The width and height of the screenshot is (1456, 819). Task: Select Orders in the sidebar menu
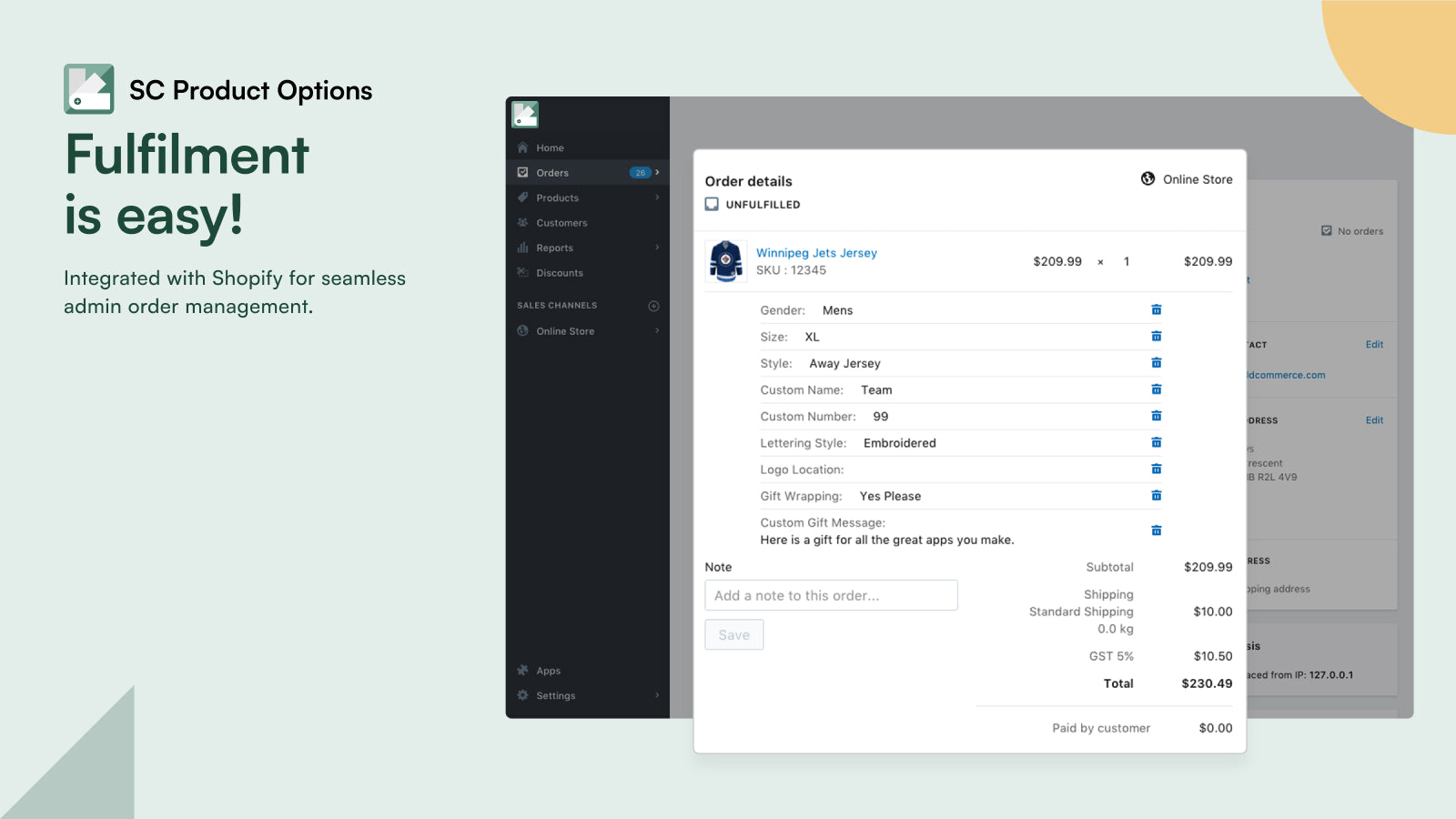tap(552, 172)
